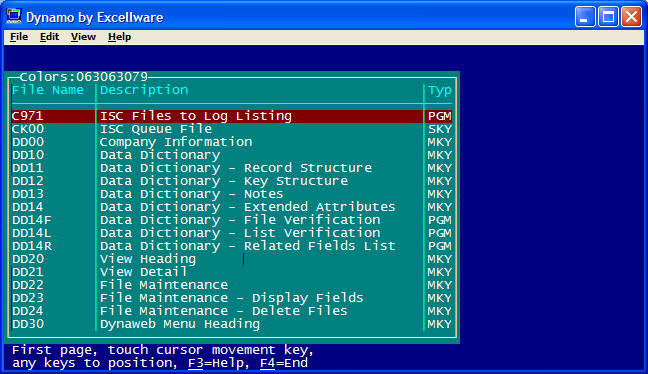
Task: Click the Dynamo application icon in title bar
Action: [x=14, y=17]
